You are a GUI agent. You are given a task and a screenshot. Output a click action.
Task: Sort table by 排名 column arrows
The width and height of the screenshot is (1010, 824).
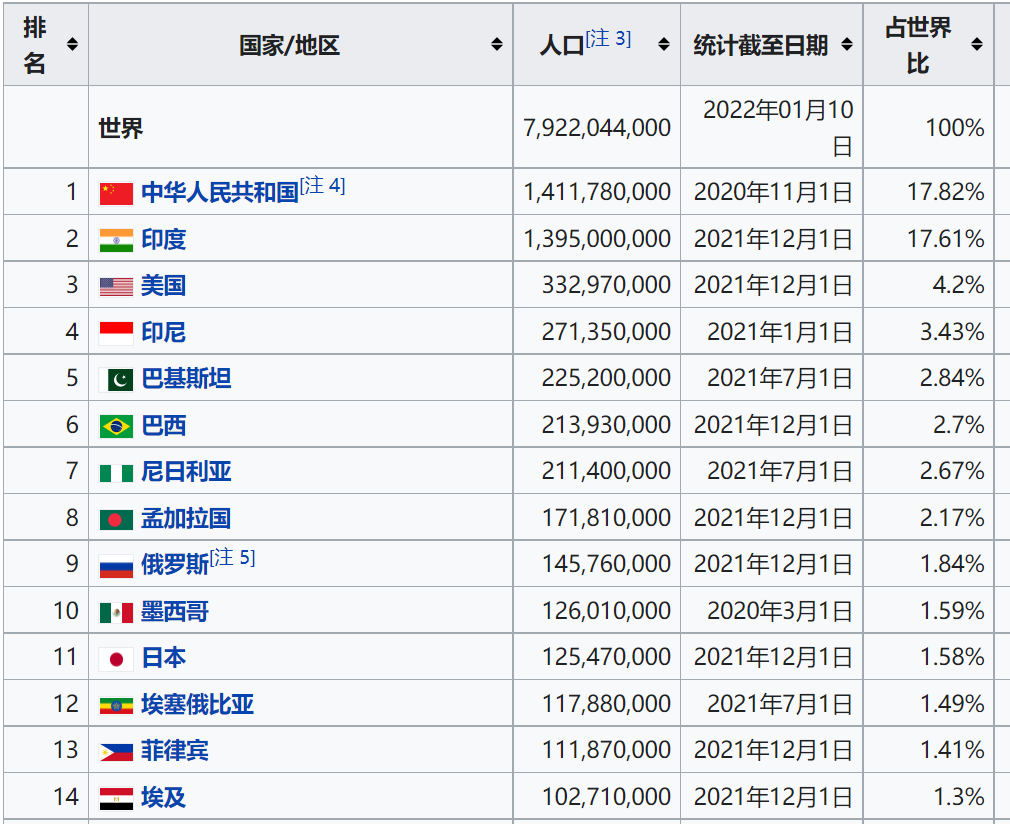point(72,44)
